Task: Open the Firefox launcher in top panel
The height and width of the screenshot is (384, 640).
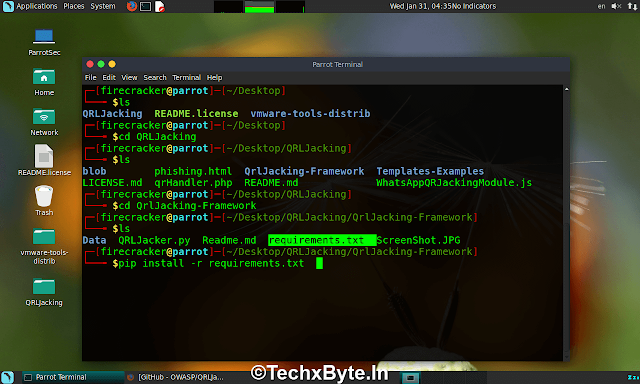Action: [x=131, y=6]
